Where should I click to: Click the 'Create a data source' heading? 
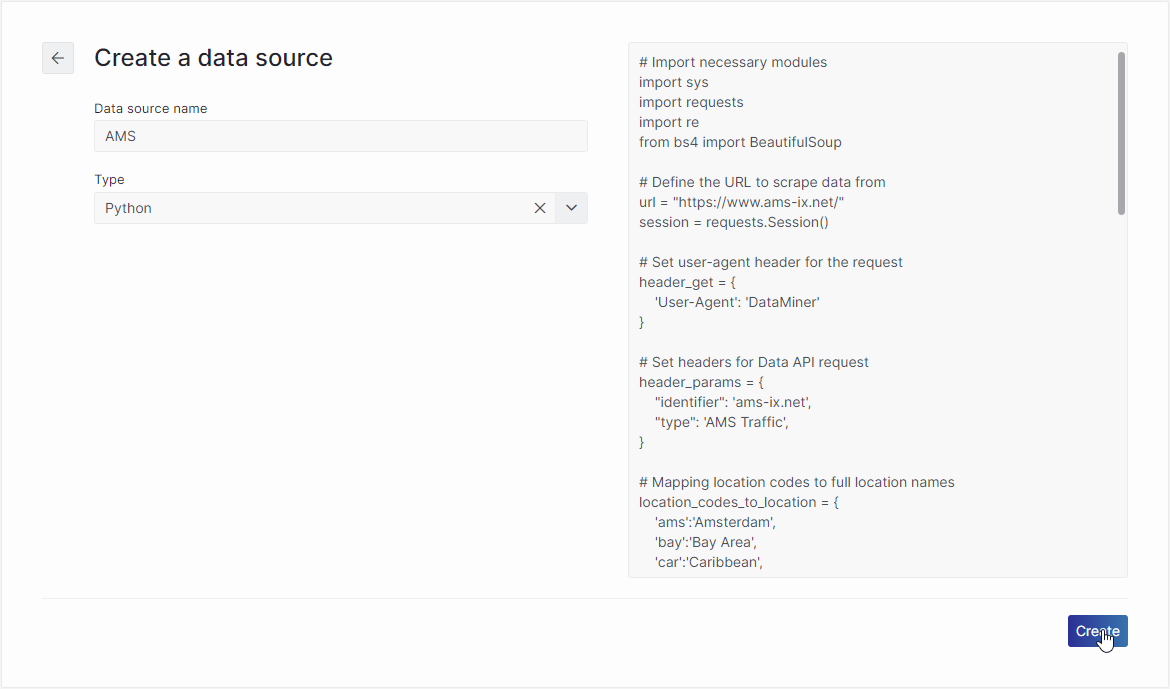(x=213, y=57)
